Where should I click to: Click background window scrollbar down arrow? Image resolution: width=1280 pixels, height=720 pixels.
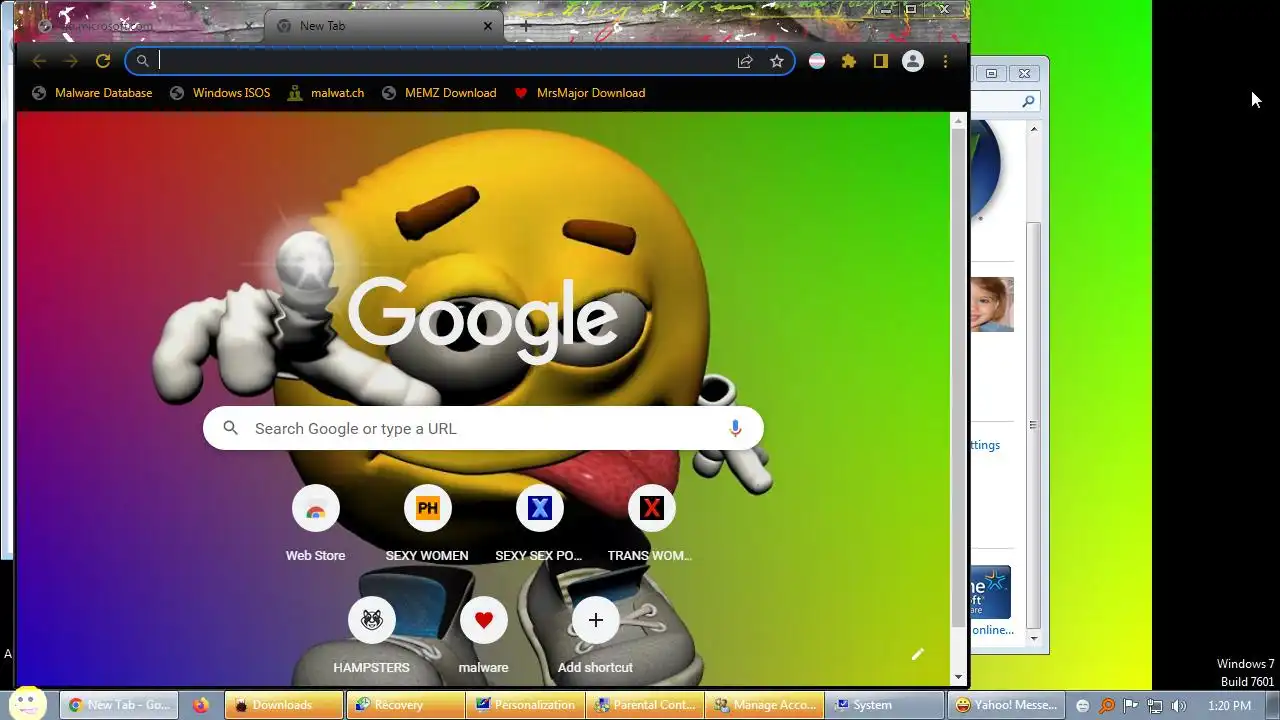1034,638
